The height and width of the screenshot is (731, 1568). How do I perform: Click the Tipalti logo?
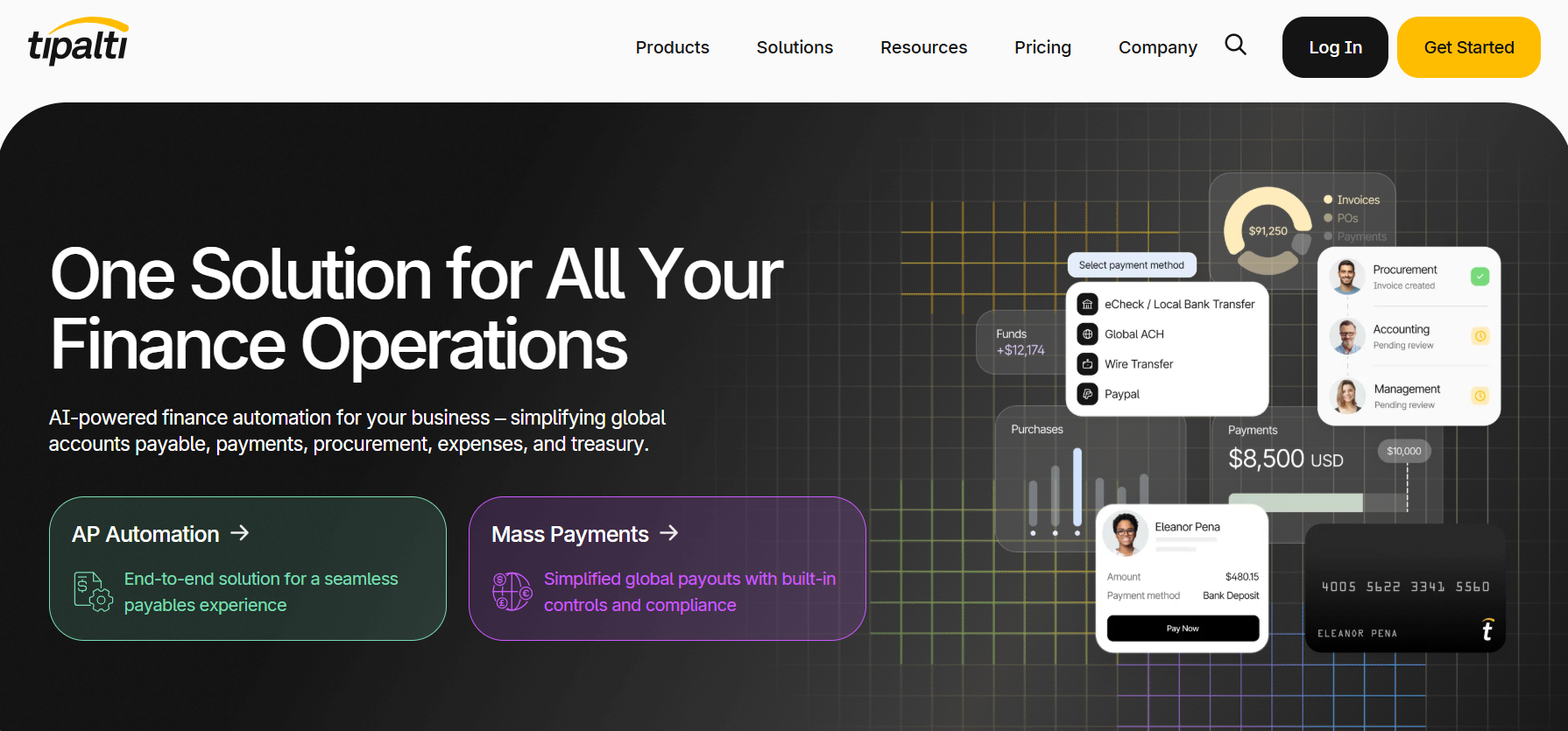coord(78,41)
